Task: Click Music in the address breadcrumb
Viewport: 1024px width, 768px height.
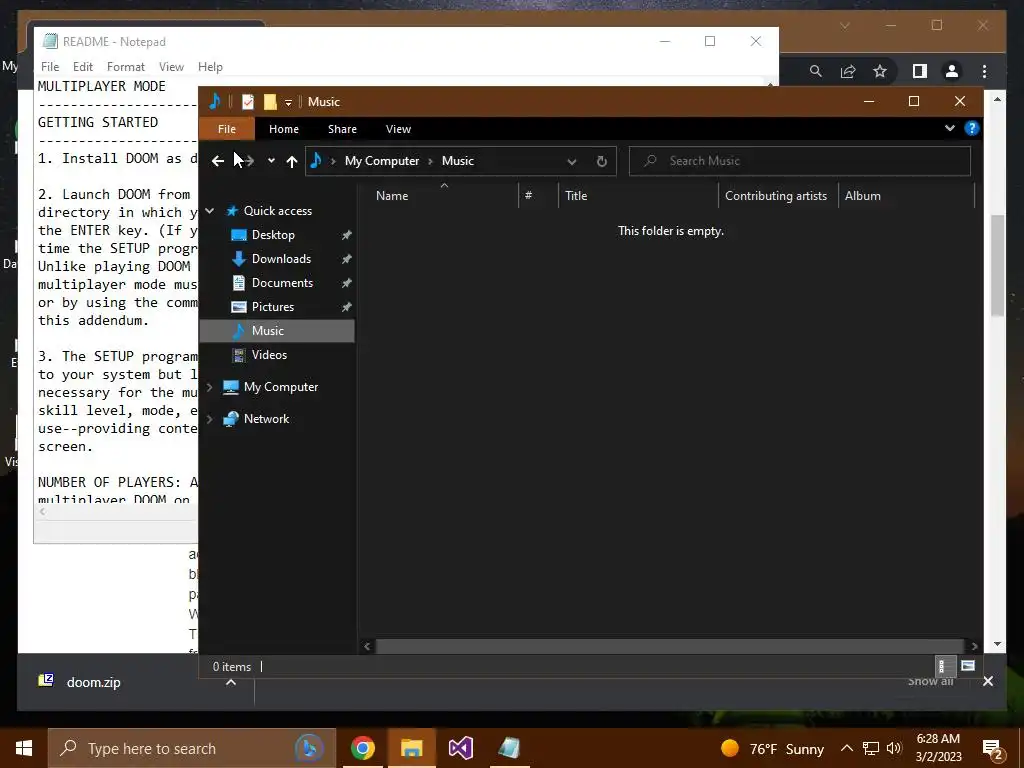Action: click(458, 161)
